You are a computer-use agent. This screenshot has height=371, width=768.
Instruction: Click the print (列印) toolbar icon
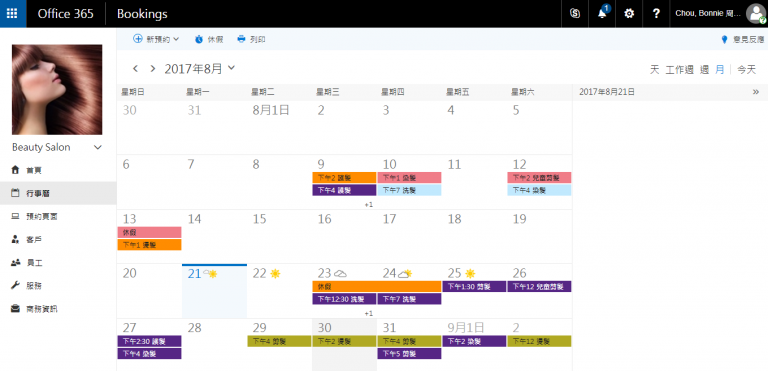(241, 39)
